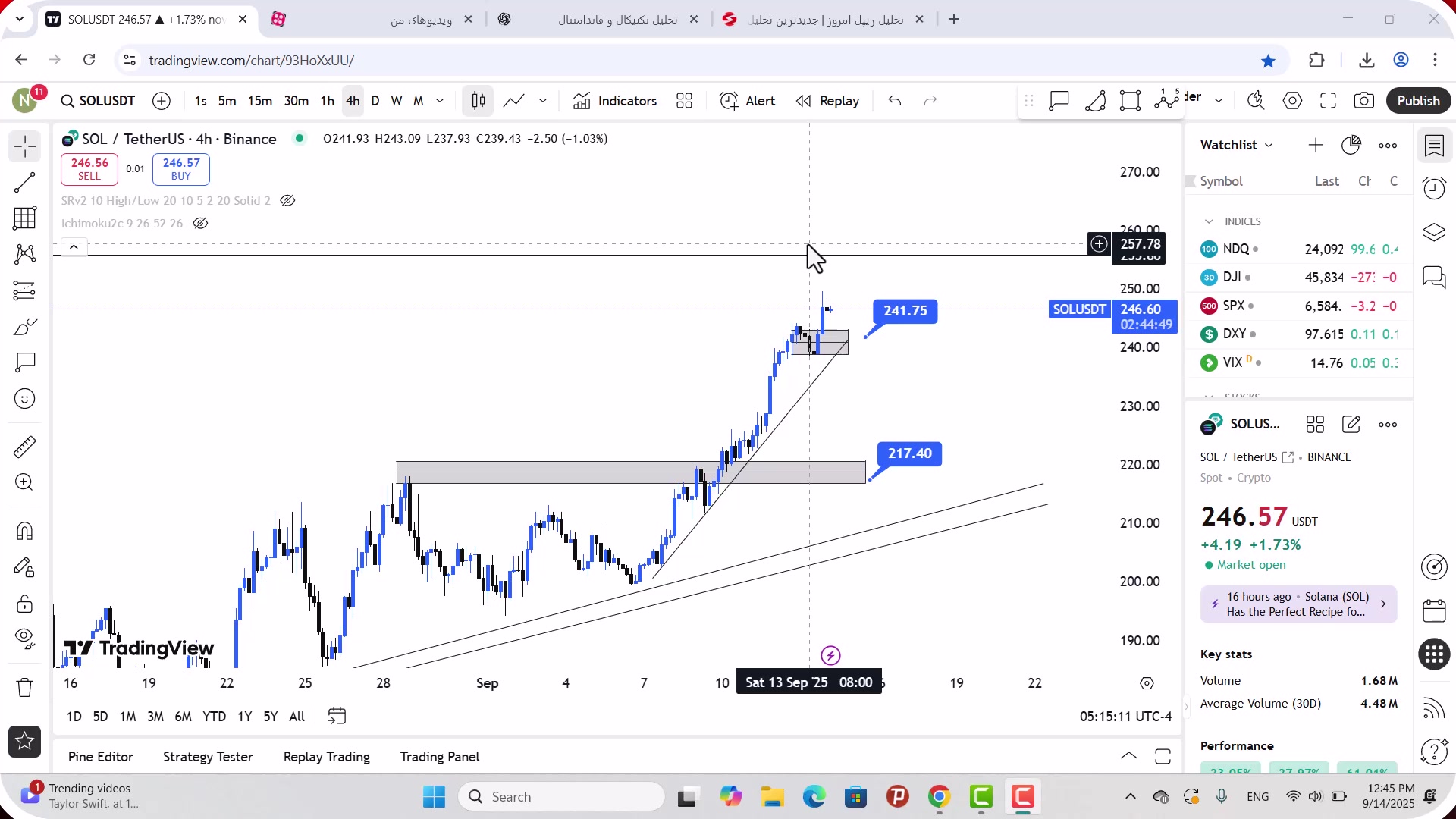The height and width of the screenshot is (819, 1456).
Task: Publish the chart idea
Action: tap(1418, 101)
